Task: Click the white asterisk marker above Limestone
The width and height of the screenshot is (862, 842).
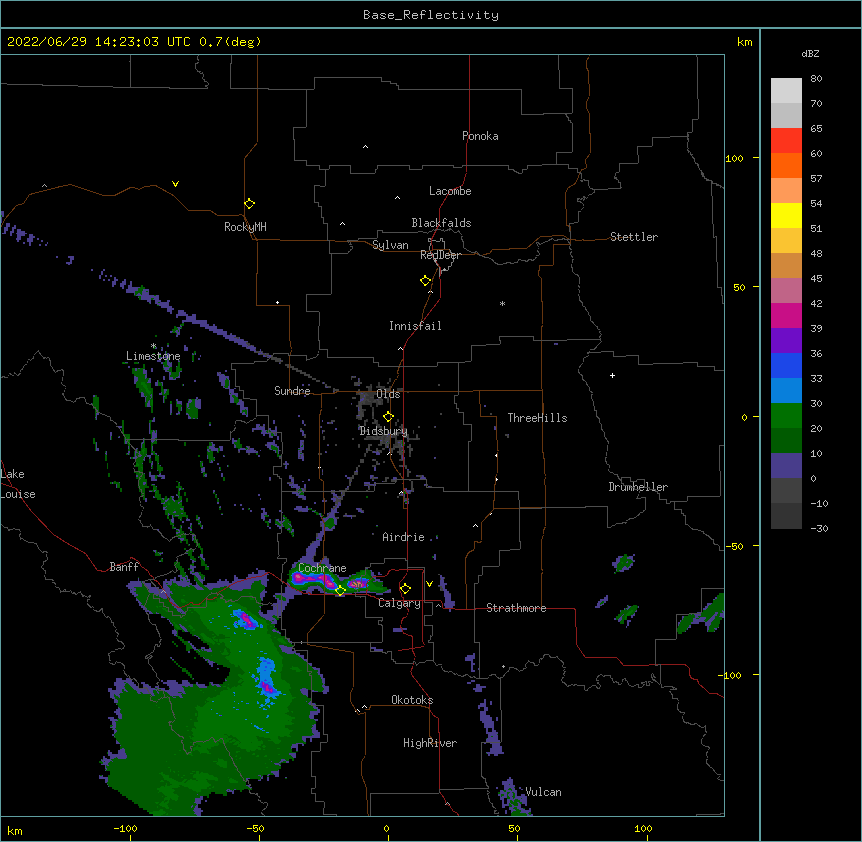Action: (x=153, y=346)
